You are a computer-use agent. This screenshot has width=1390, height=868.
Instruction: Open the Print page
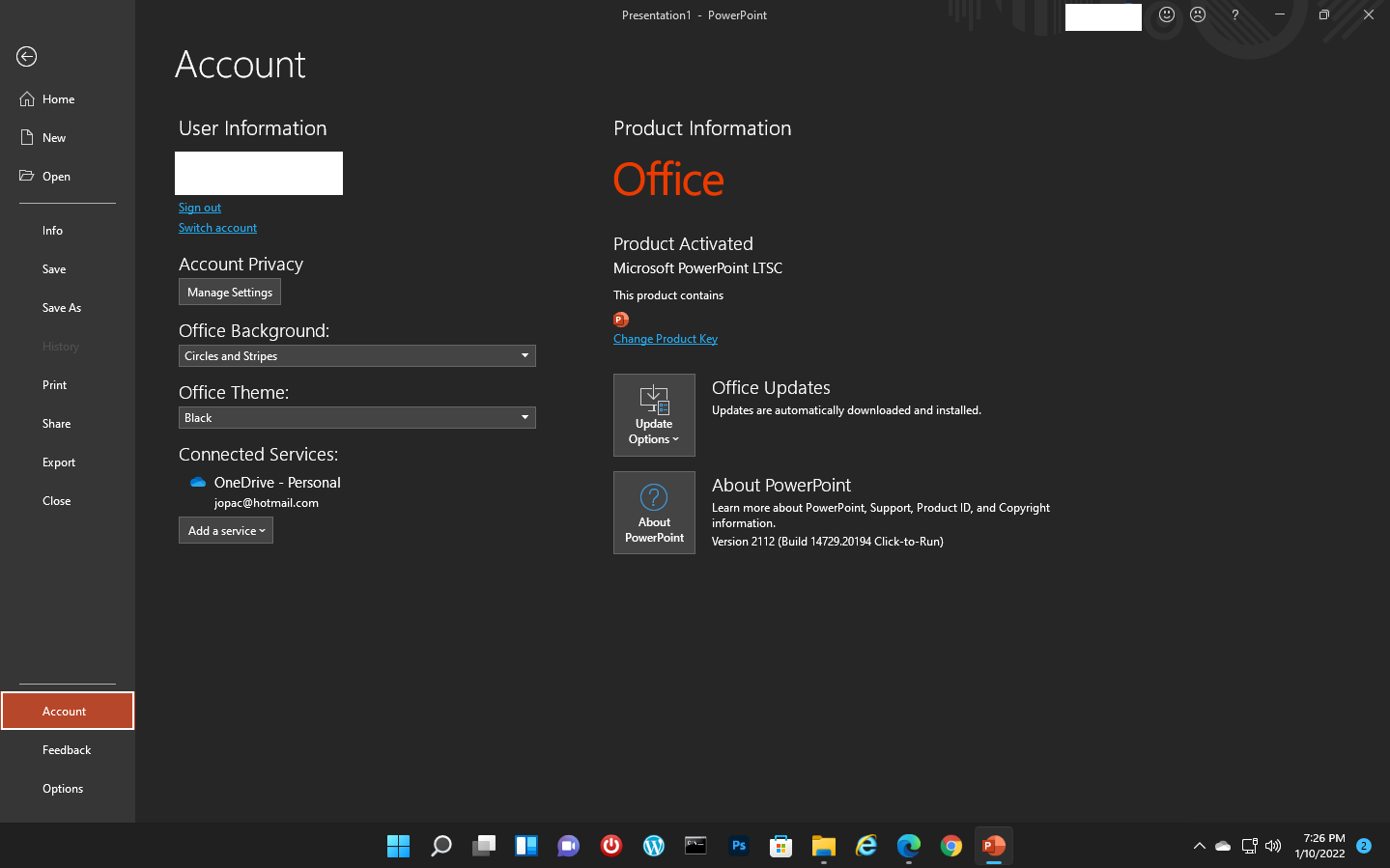(68, 385)
